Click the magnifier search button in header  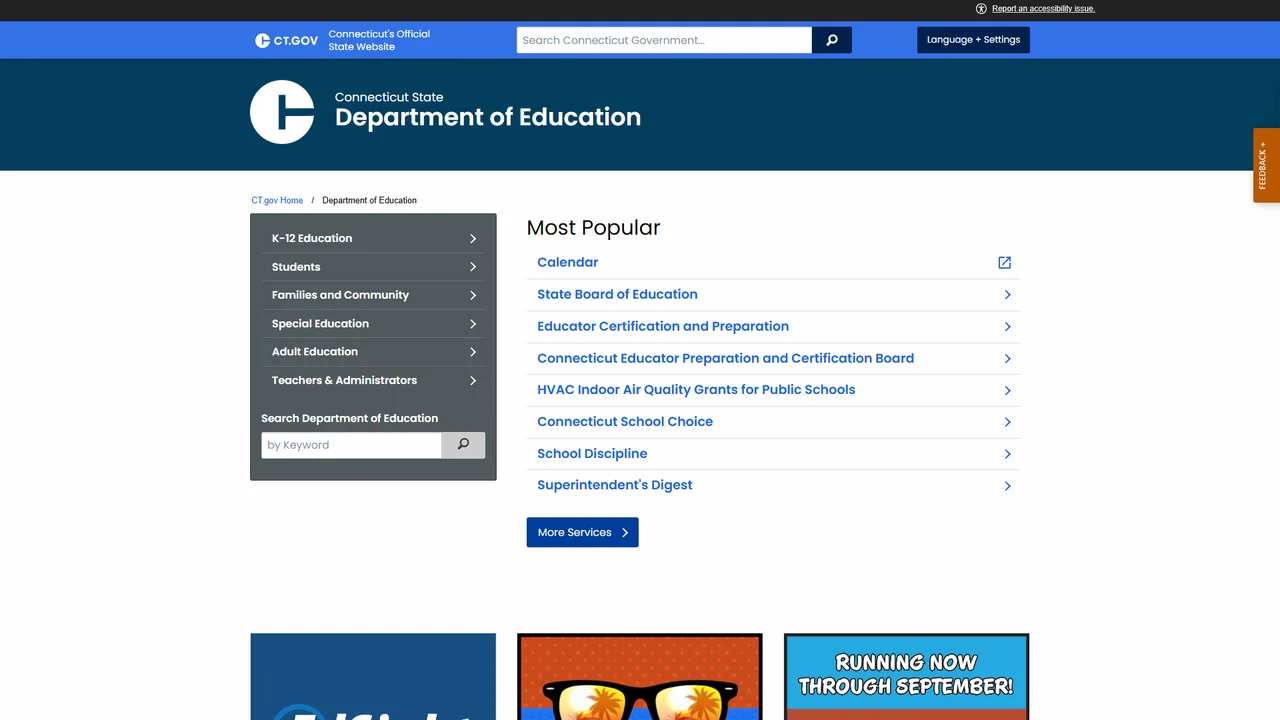coord(832,40)
